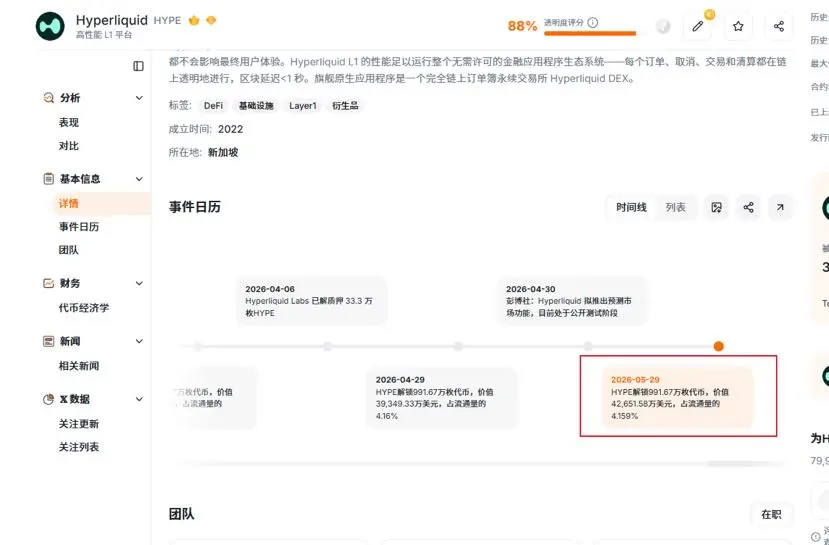Click the timeline dot above the 2026-04-29 card
The image size is (829, 545).
[458, 346]
